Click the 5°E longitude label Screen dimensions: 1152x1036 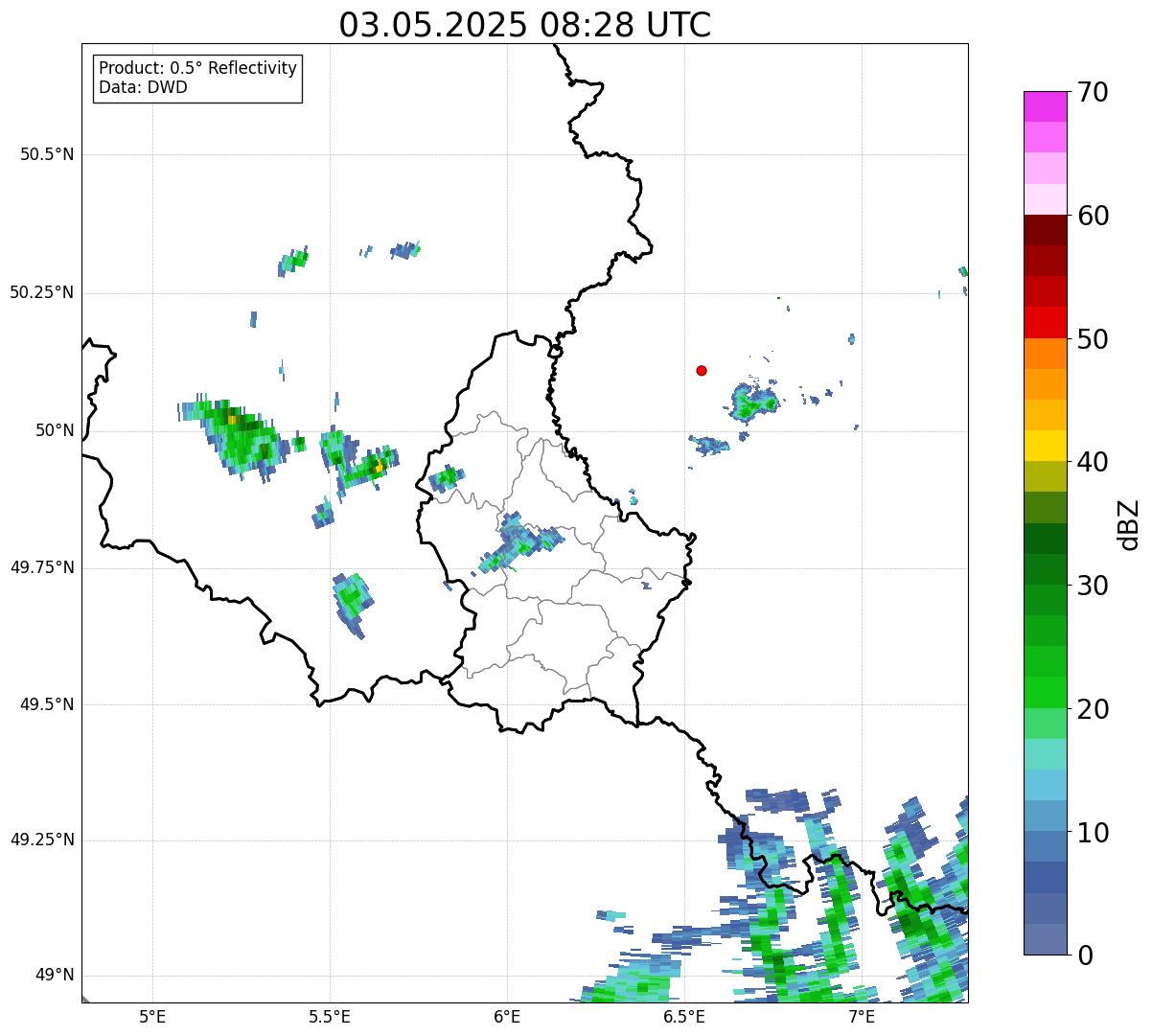(152, 1016)
